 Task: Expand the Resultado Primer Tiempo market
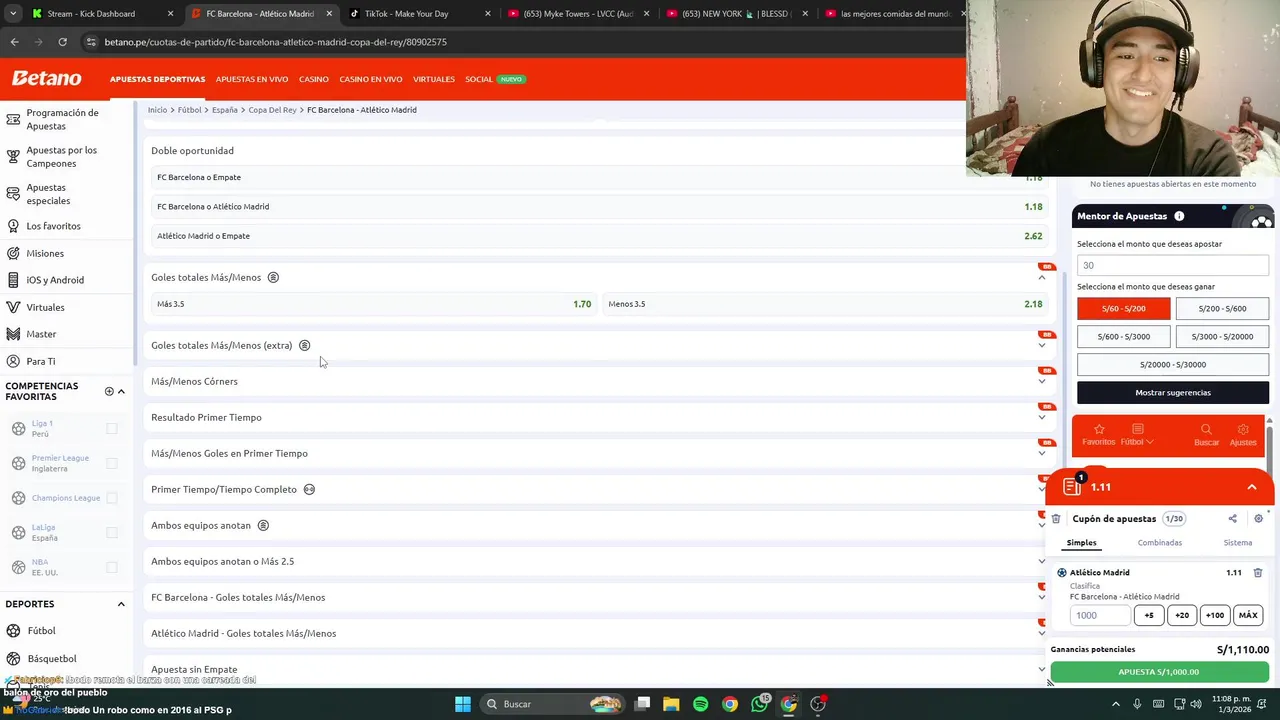click(1041, 417)
